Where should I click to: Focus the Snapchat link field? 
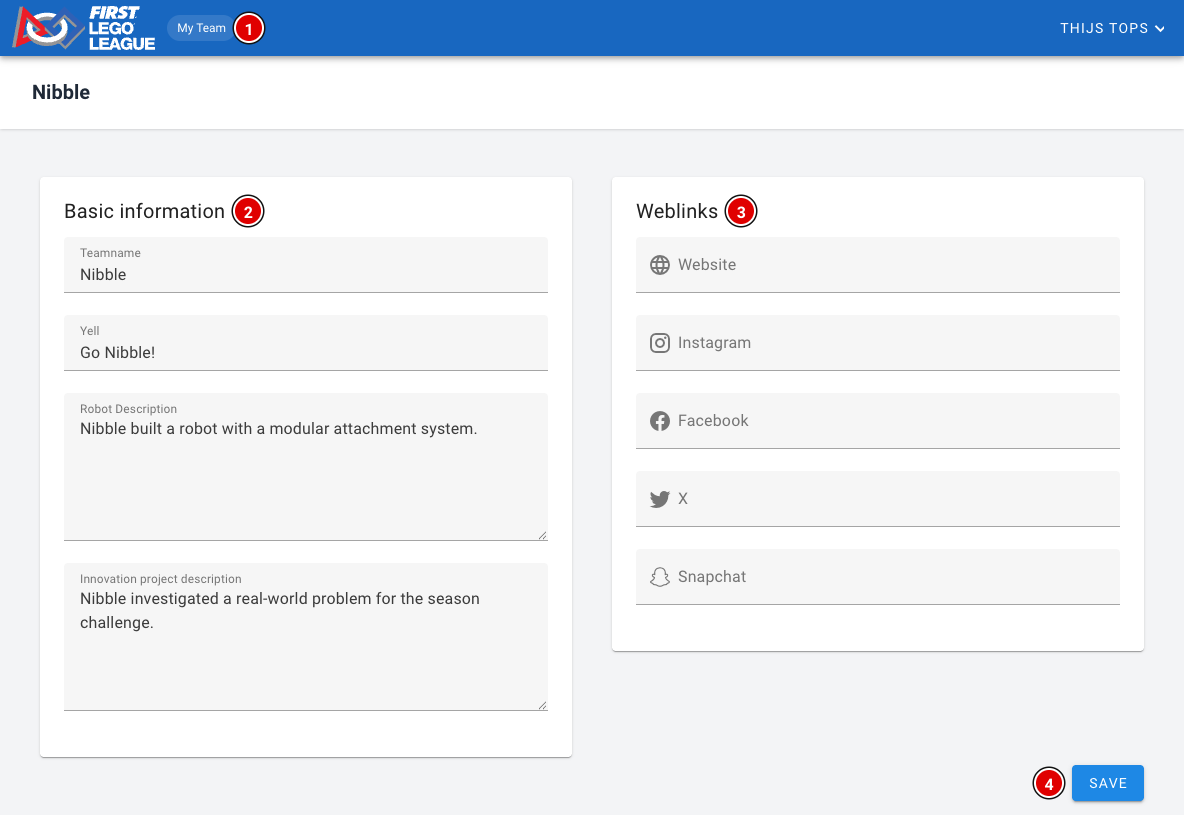pyautogui.click(x=877, y=577)
